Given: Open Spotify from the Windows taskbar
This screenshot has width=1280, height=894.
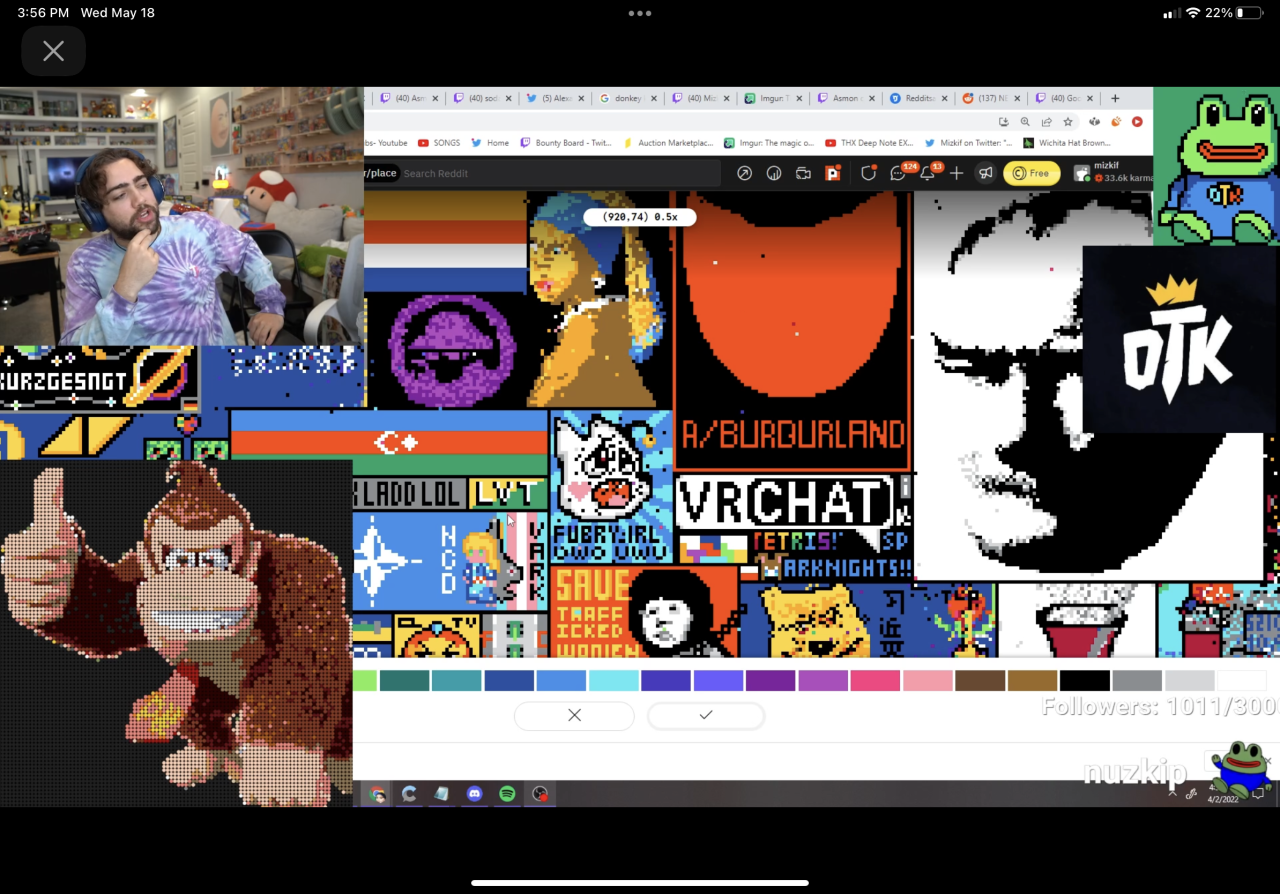Looking at the screenshot, I should (x=507, y=794).
